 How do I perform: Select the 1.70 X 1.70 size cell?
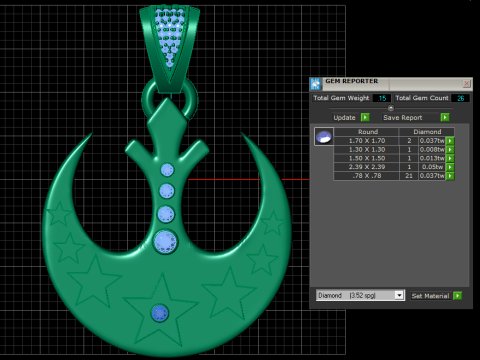tap(367, 141)
